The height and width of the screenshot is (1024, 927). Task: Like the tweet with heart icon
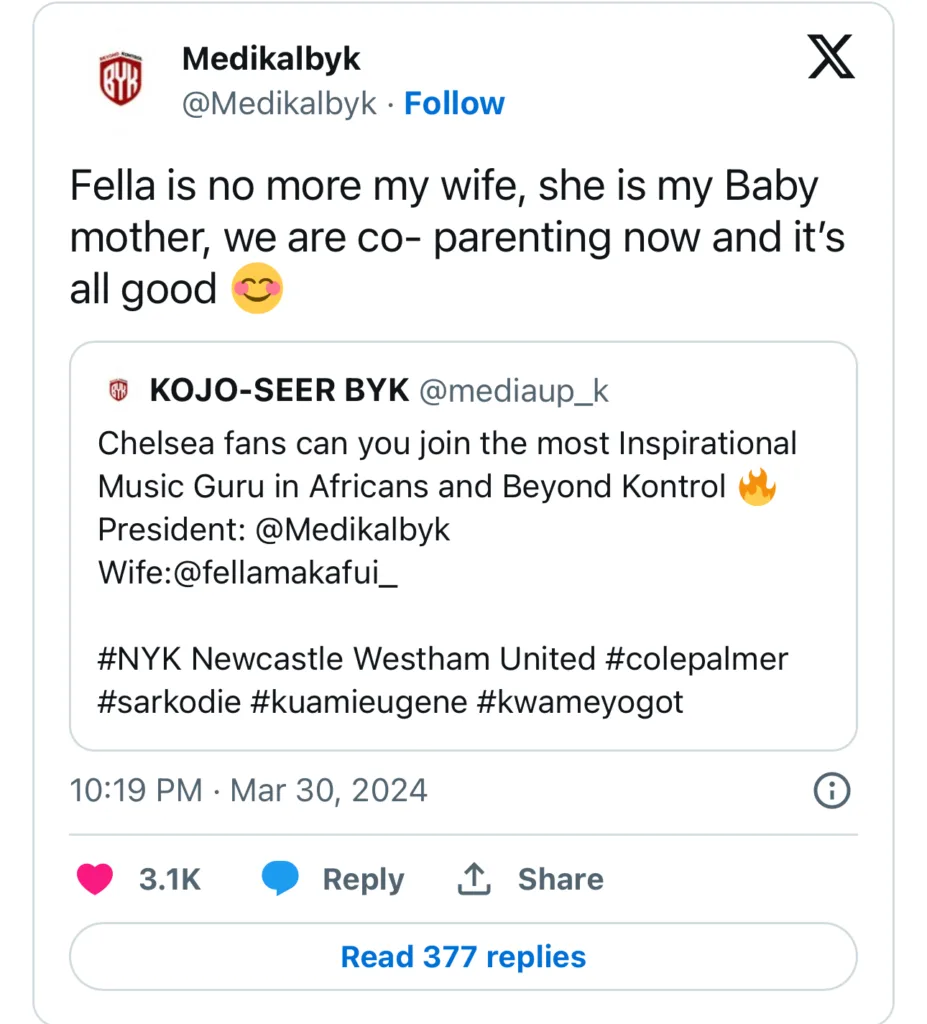(95, 879)
